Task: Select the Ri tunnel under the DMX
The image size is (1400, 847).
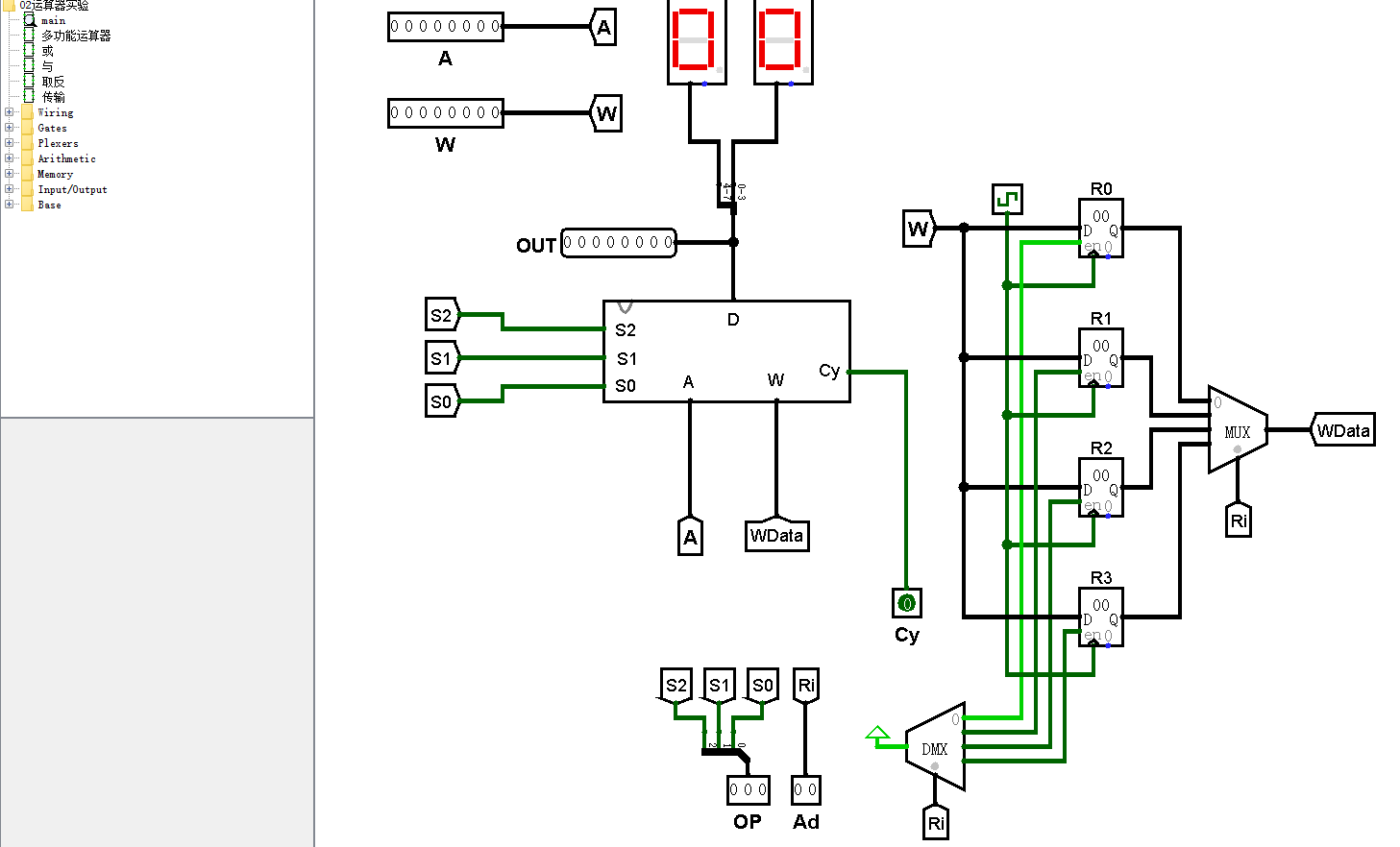Action: click(x=936, y=822)
